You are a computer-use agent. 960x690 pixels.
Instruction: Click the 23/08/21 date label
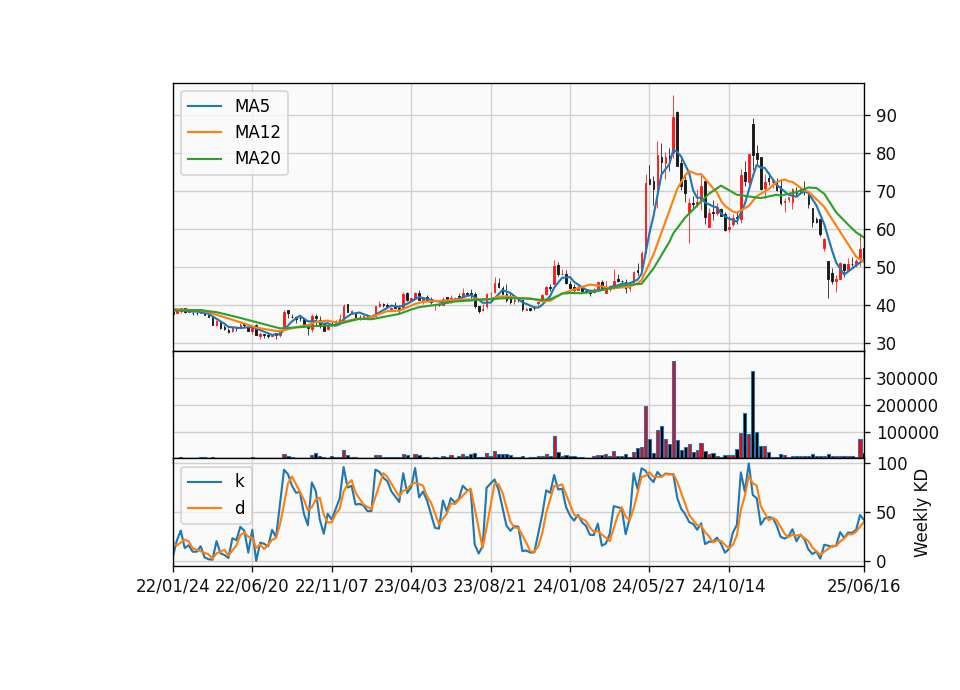click(x=490, y=586)
